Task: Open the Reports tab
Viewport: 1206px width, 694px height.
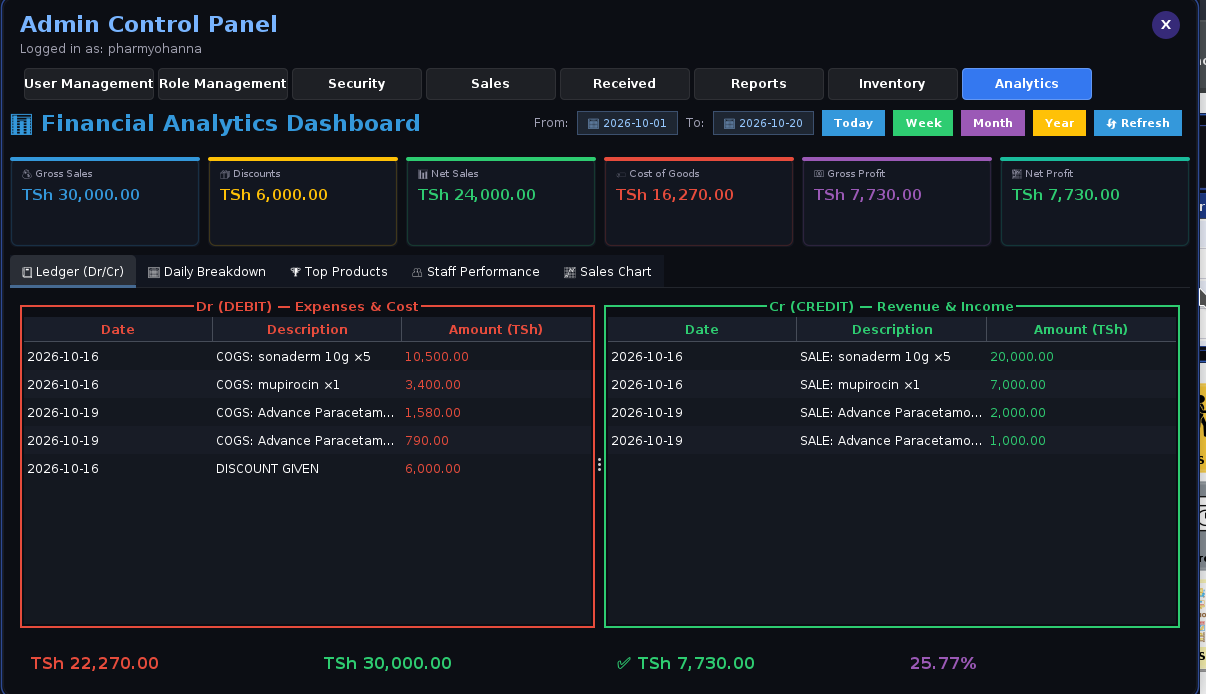Action: click(x=759, y=84)
